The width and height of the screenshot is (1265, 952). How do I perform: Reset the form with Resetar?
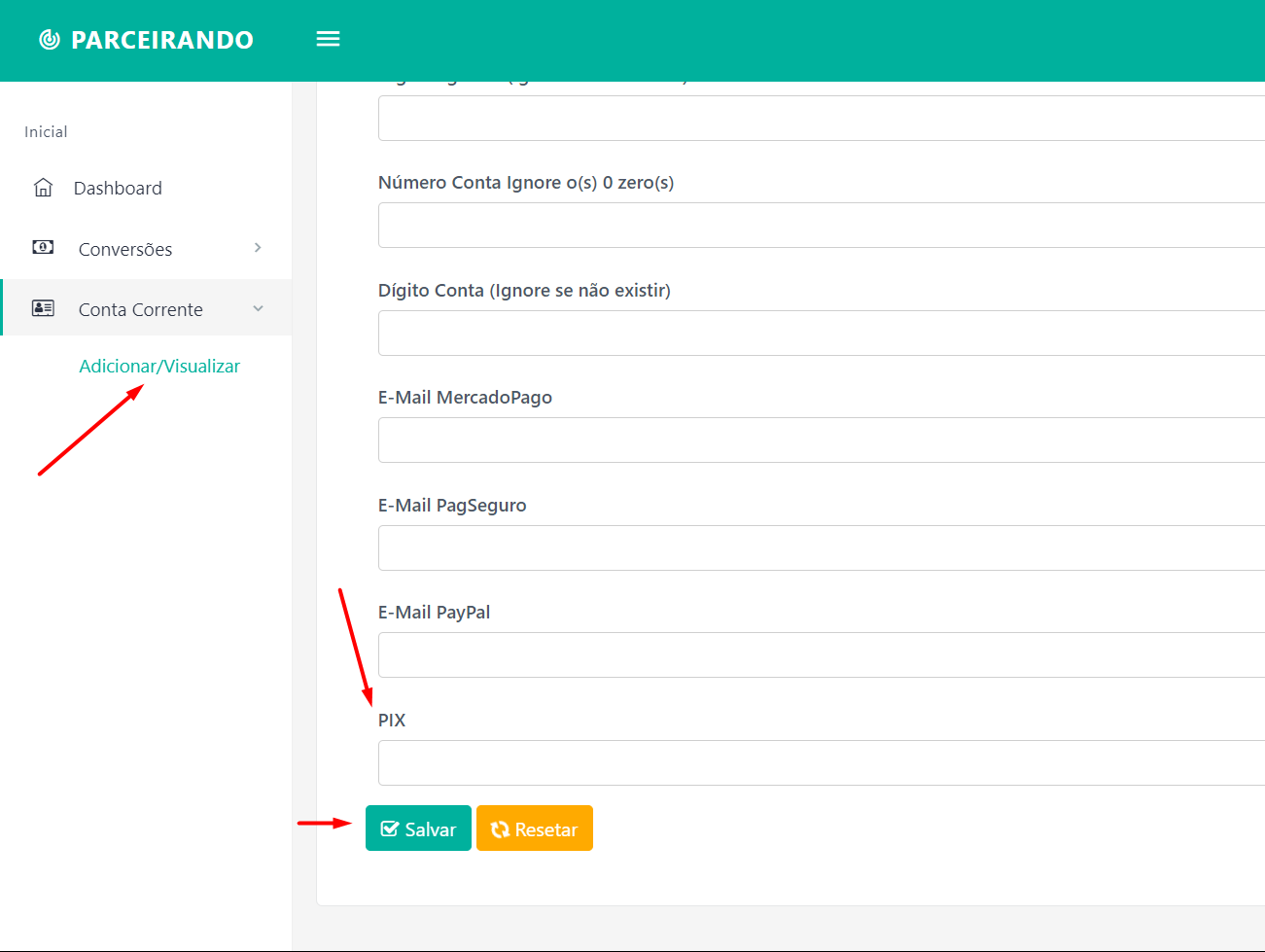click(x=535, y=829)
